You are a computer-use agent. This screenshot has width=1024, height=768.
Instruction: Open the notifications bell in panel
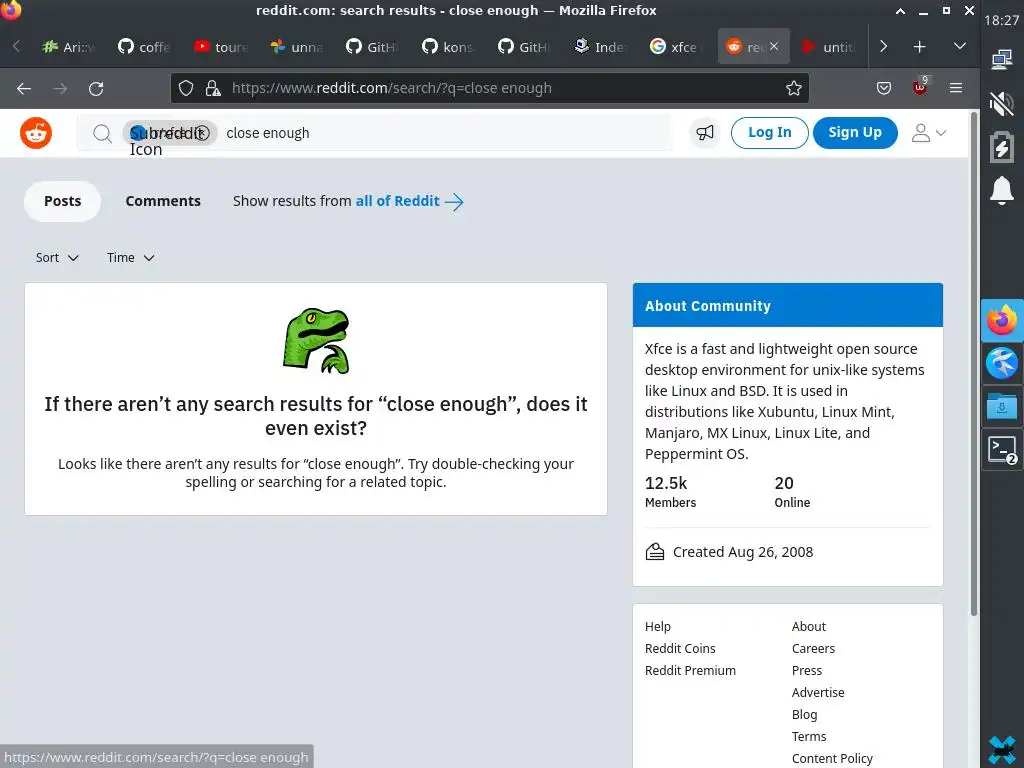coord(1002,191)
